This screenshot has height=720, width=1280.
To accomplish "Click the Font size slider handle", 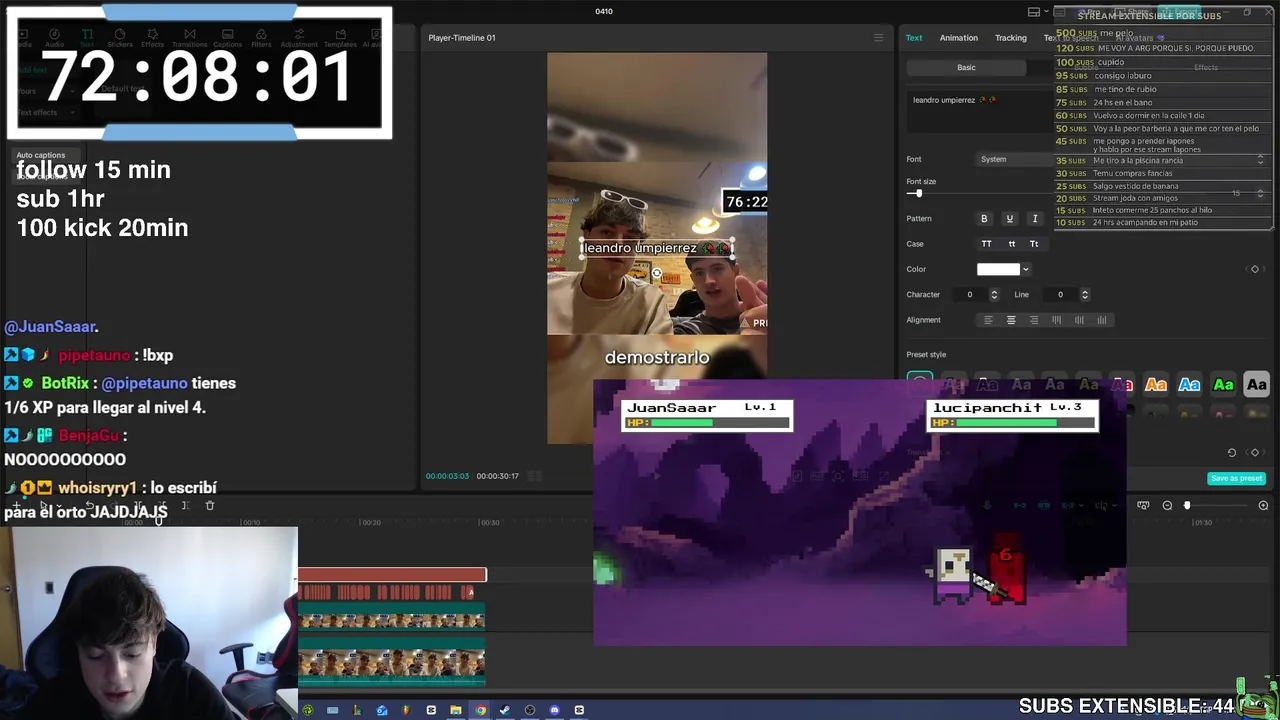I will pyautogui.click(x=919, y=193).
